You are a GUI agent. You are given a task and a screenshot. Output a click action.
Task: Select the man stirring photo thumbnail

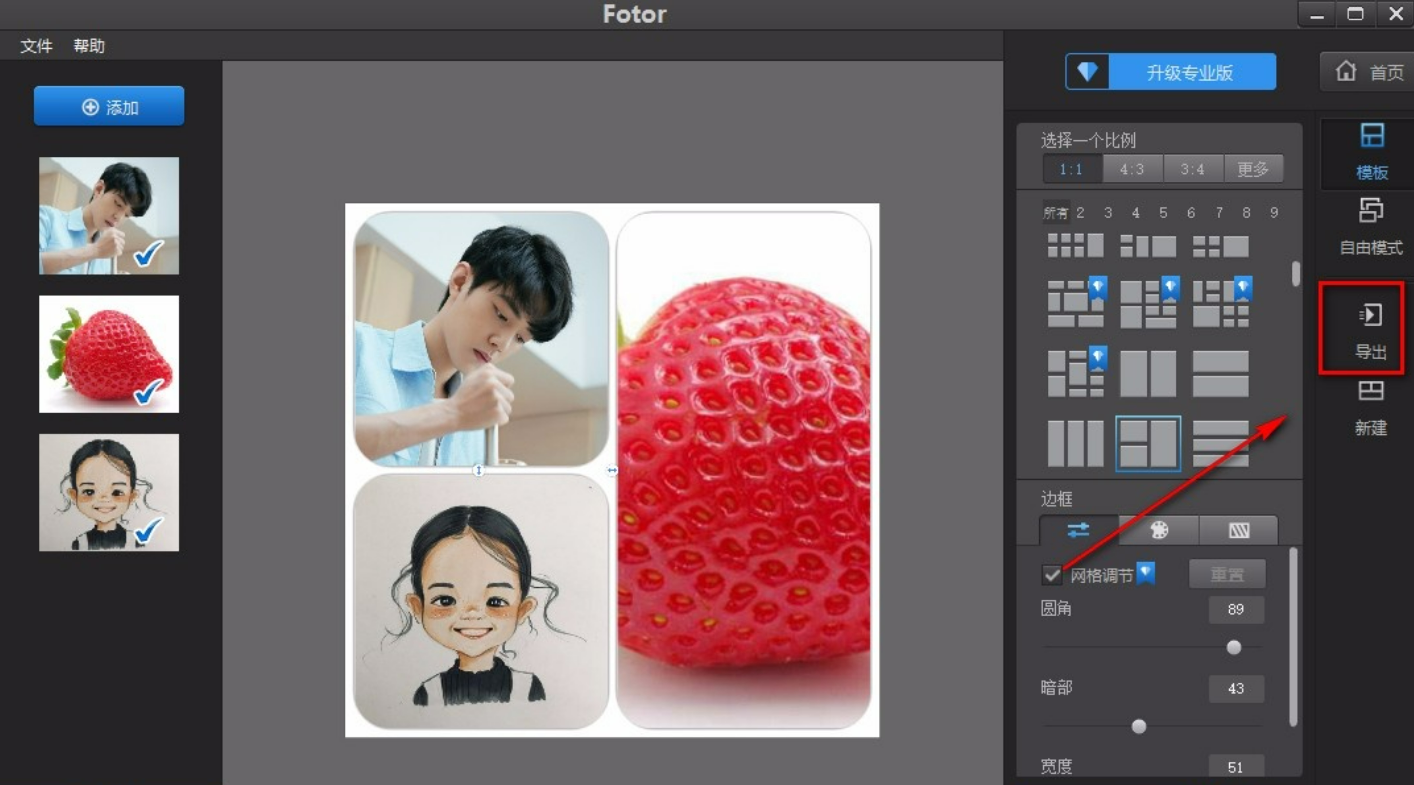(x=109, y=215)
